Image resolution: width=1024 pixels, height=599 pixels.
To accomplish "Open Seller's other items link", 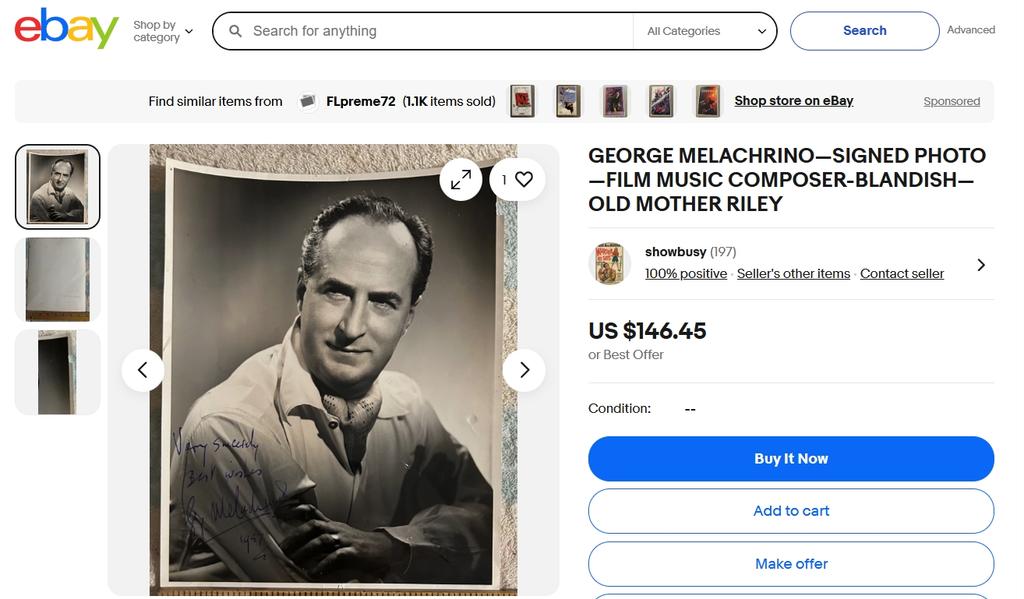I will tap(793, 274).
